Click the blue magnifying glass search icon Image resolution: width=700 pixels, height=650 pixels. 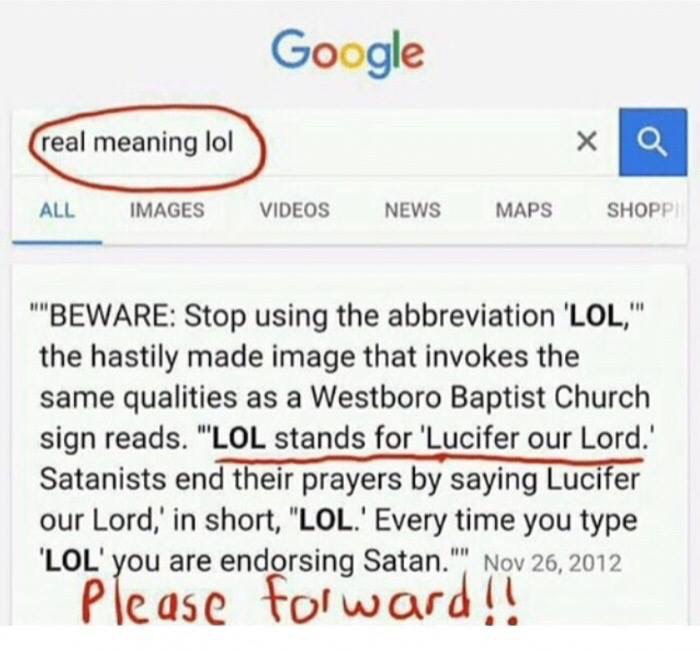pos(653,142)
